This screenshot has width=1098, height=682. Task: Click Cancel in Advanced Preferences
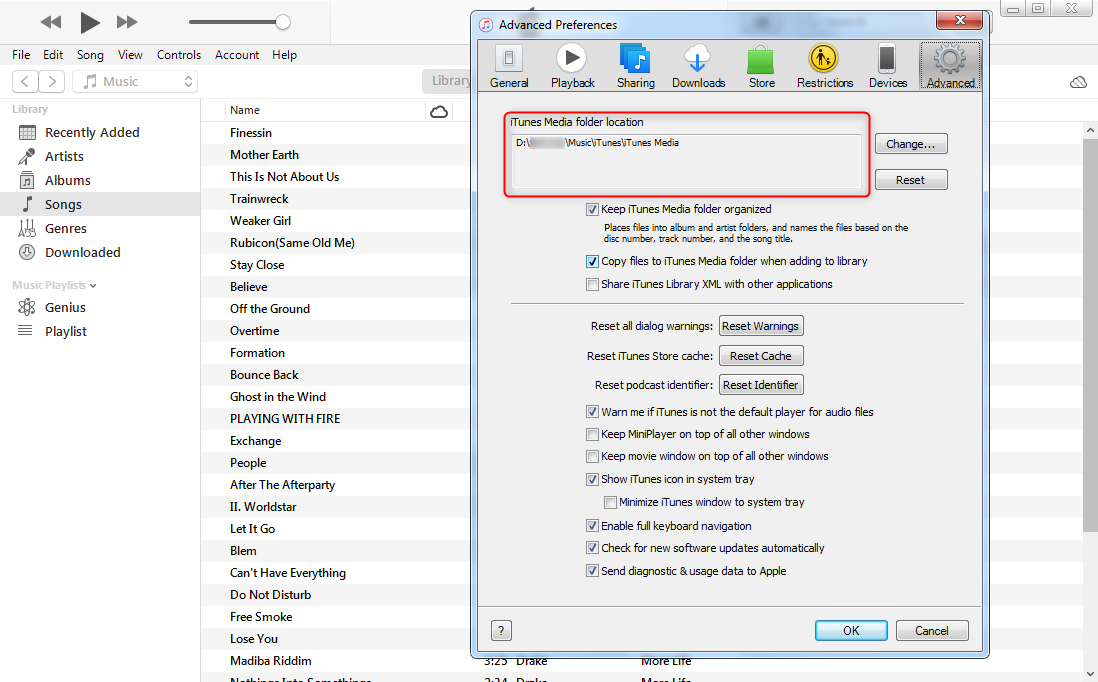(x=932, y=630)
